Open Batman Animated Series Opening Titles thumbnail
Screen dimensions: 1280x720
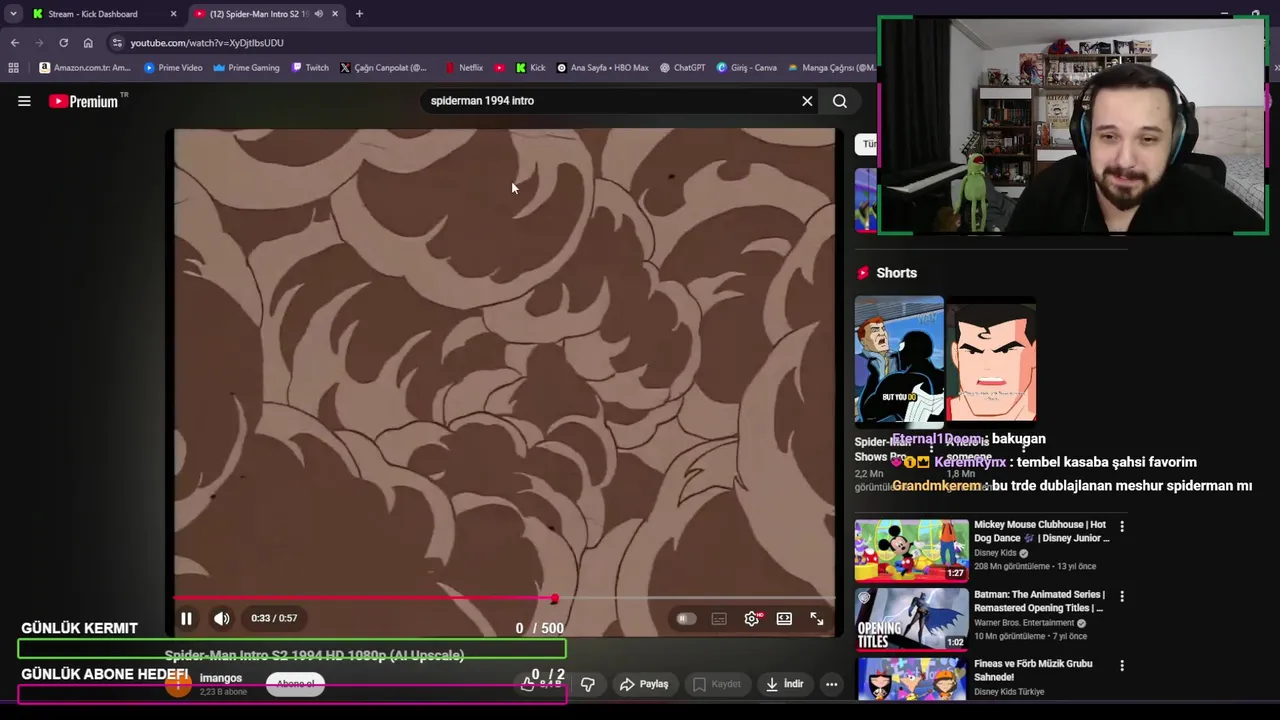click(x=911, y=619)
